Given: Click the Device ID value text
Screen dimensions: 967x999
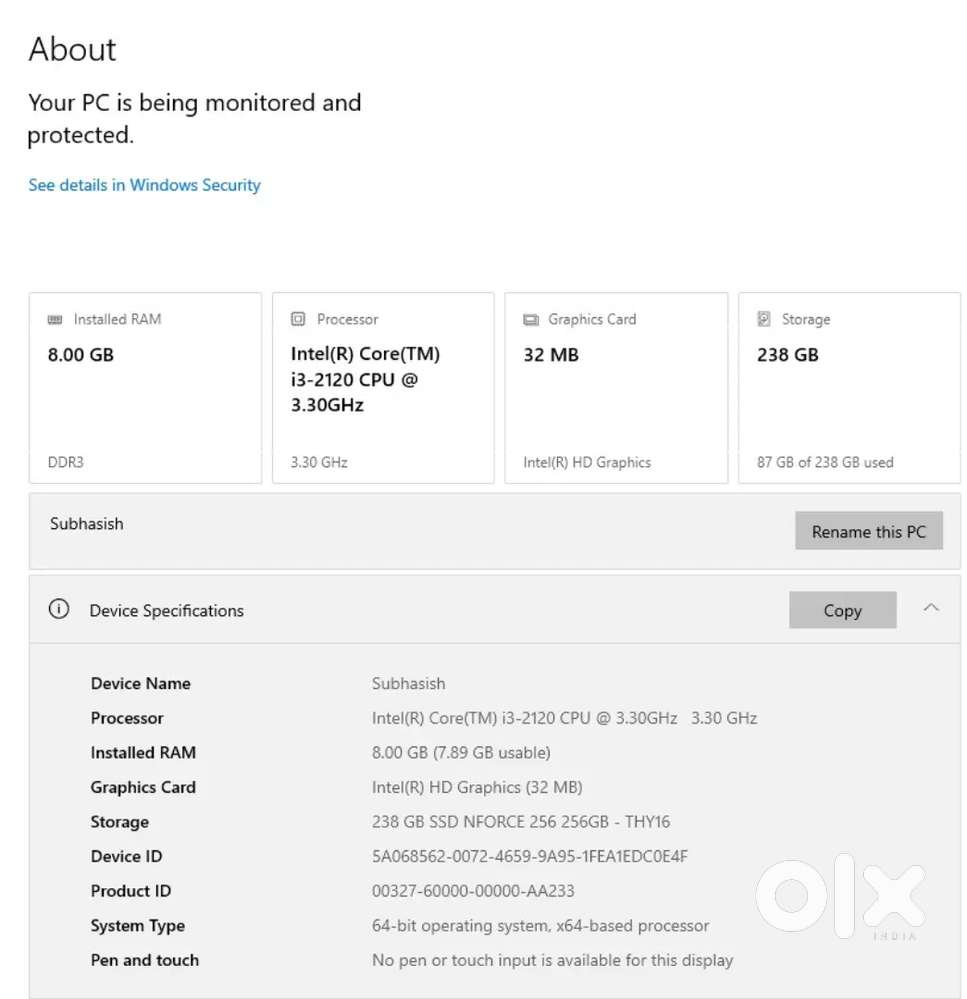Looking at the screenshot, I should (529, 856).
